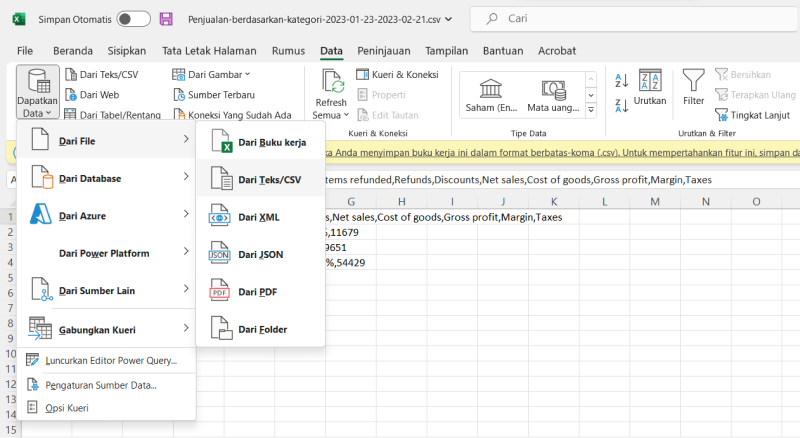Open the Dari Gambar dropdown
800x438 pixels.
[211, 75]
